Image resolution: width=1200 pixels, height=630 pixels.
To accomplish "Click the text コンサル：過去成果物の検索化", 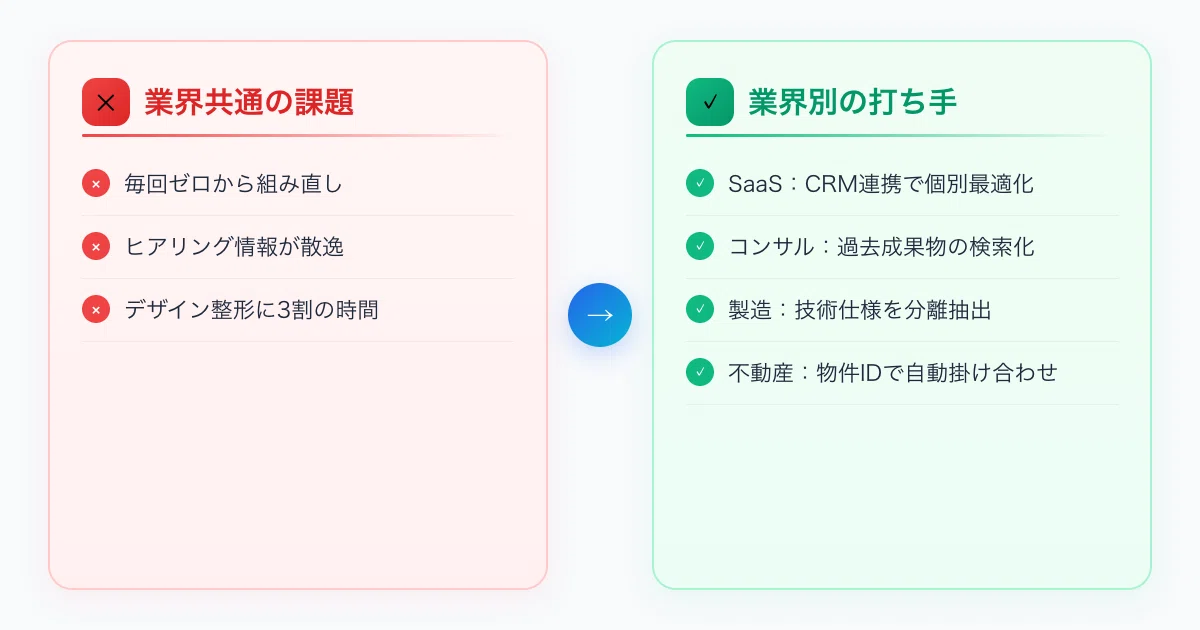I will click(881, 247).
